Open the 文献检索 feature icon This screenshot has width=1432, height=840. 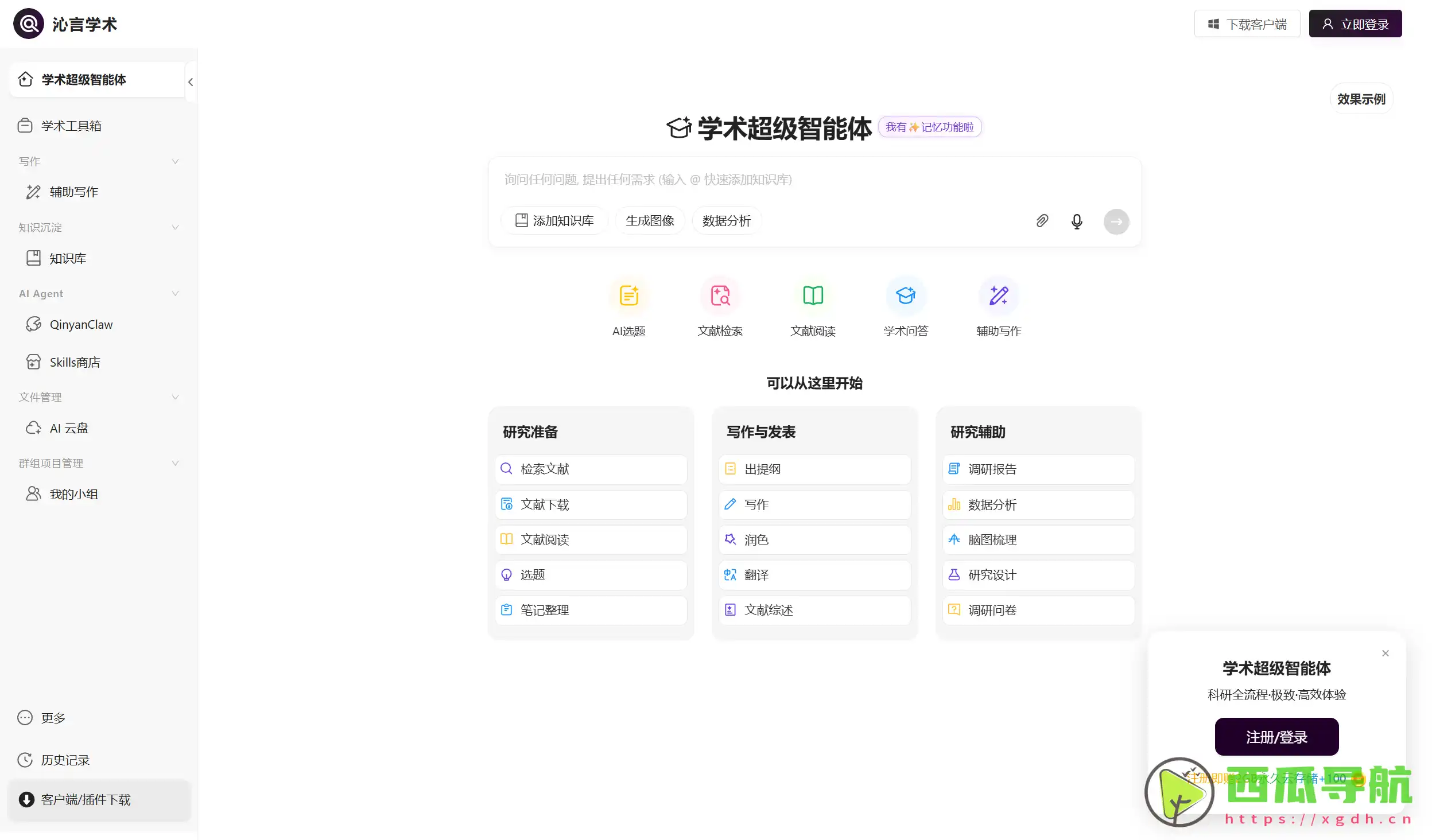pyautogui.click(x=720, y=295)
